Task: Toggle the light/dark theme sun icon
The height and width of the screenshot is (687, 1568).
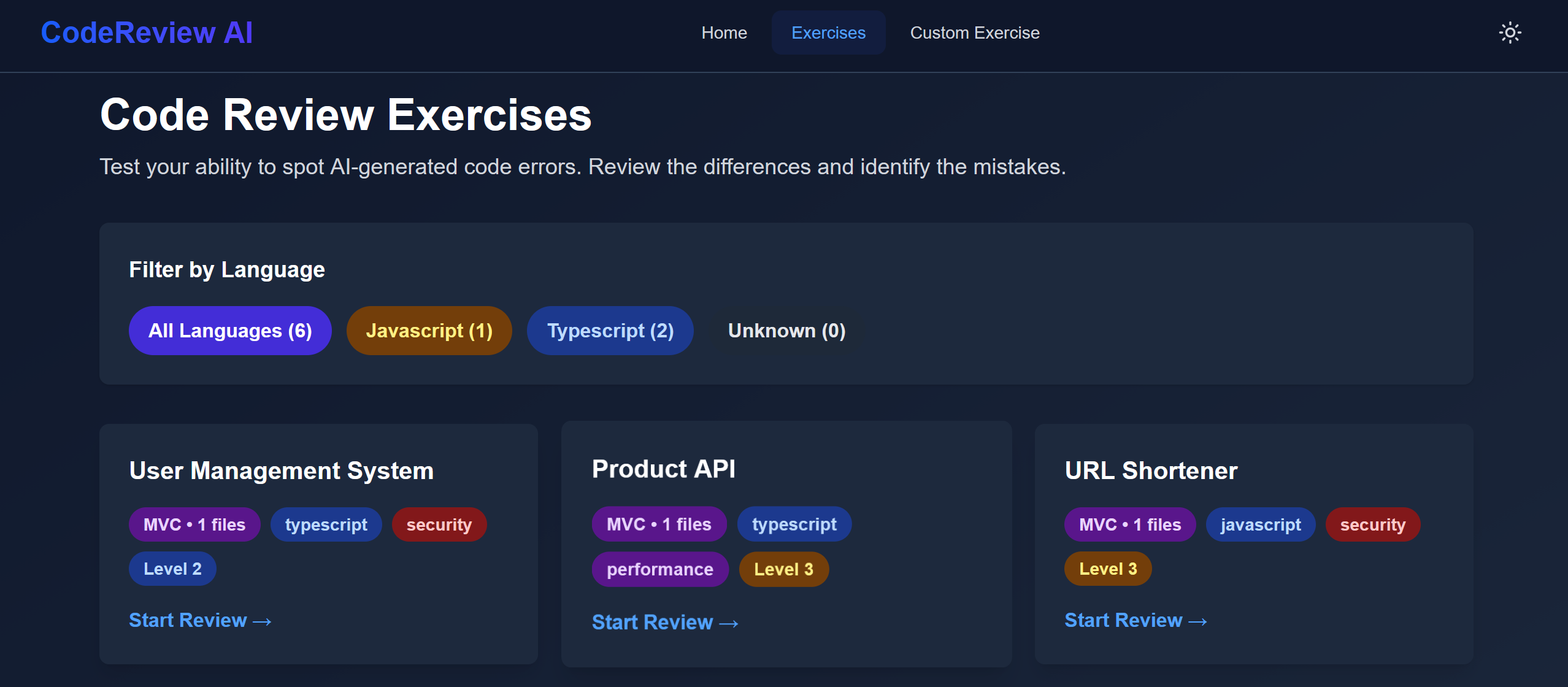Action: (x=1510, y=33)
